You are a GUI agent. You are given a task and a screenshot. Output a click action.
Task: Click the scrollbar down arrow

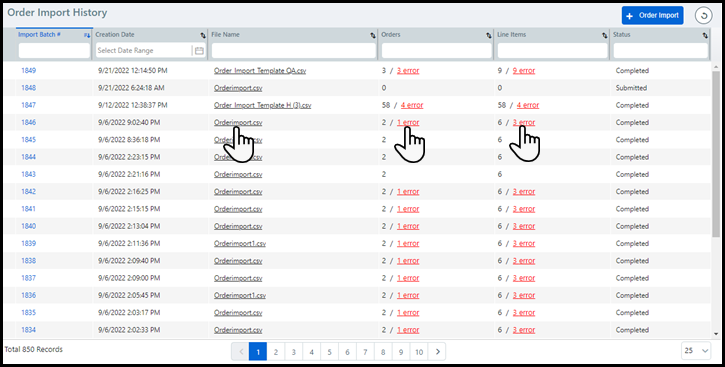pyautogui.click(x=716, y=334)
